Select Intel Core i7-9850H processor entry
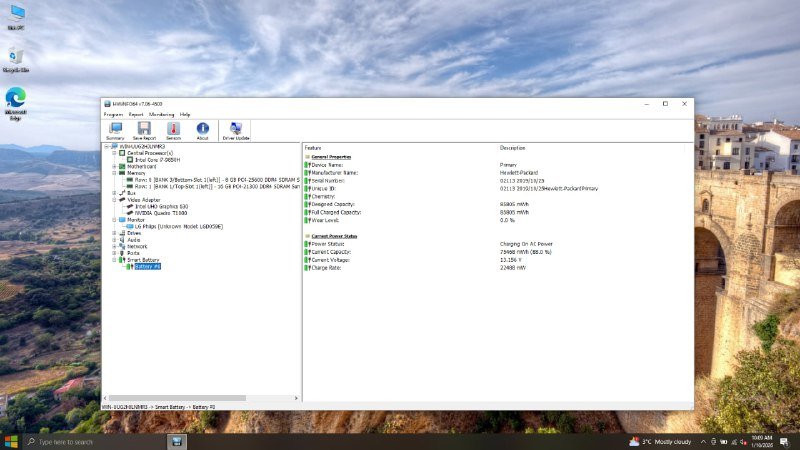Image resolution: width=800 pixels, height=450 pixels. [x=157, y=159]
